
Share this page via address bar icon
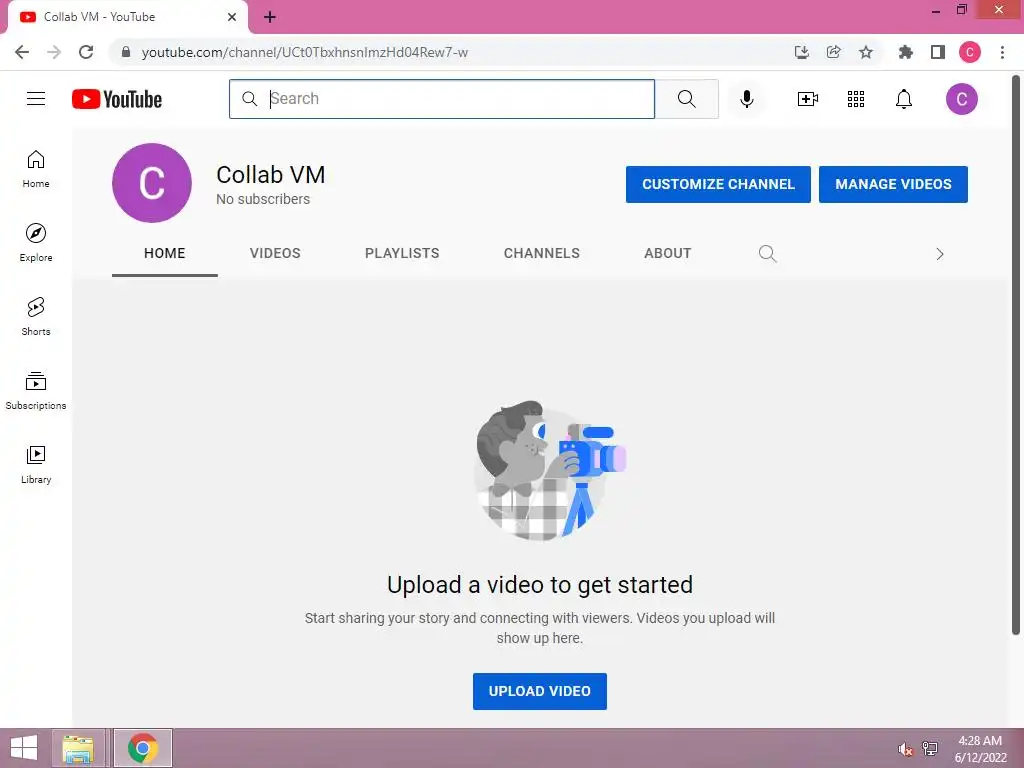click(x=833, y=52)
